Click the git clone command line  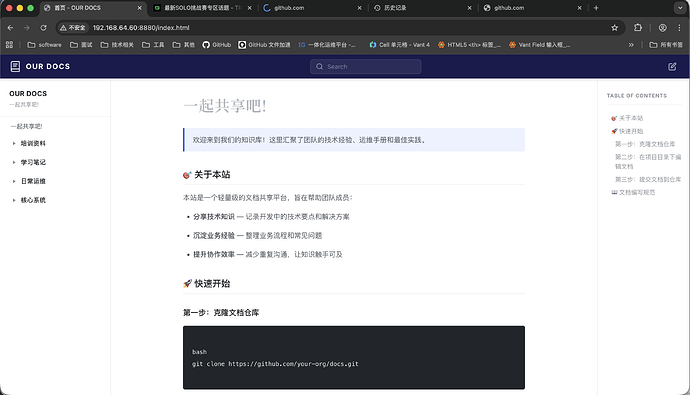275,364
